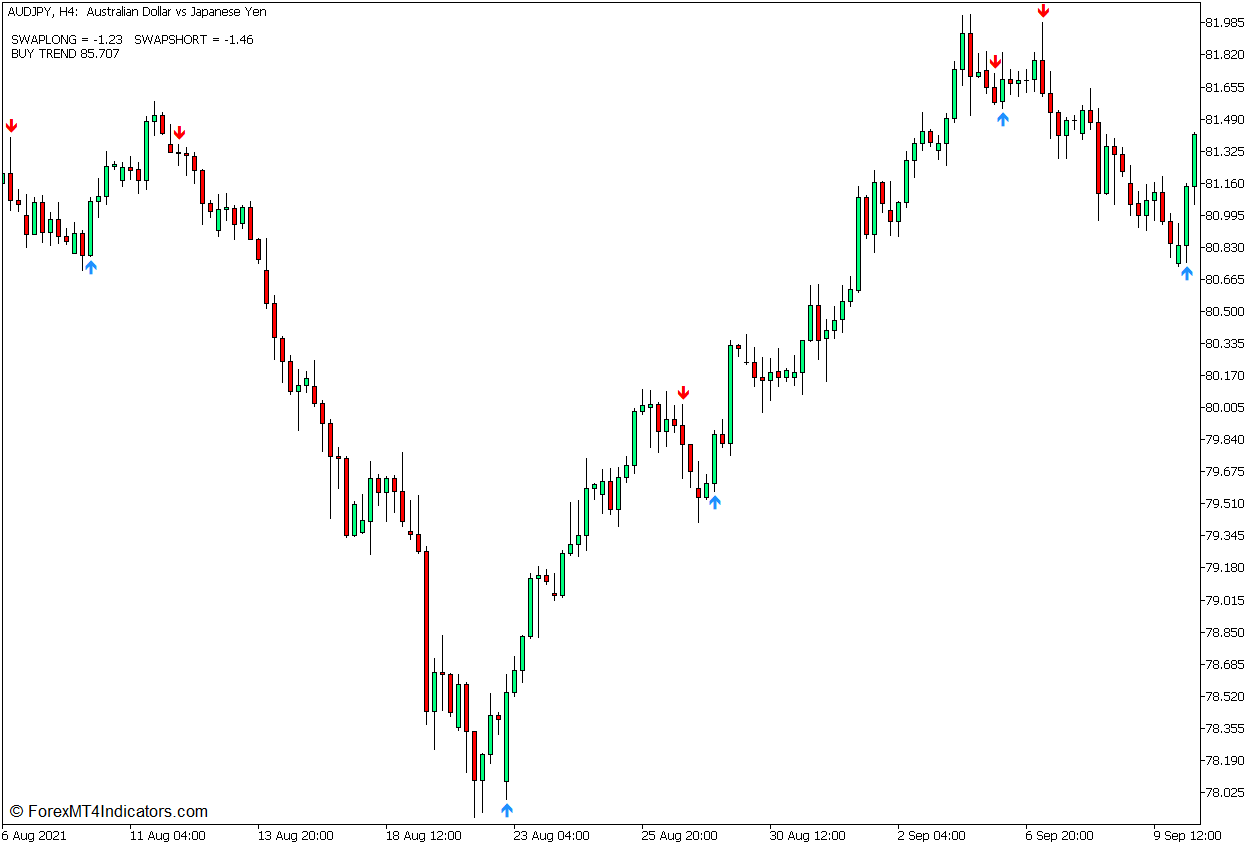The width and height of the screenshot is (1256, 848).
Task: Select the red down arrow above the 25 Aug swing high
Action: 684,394
